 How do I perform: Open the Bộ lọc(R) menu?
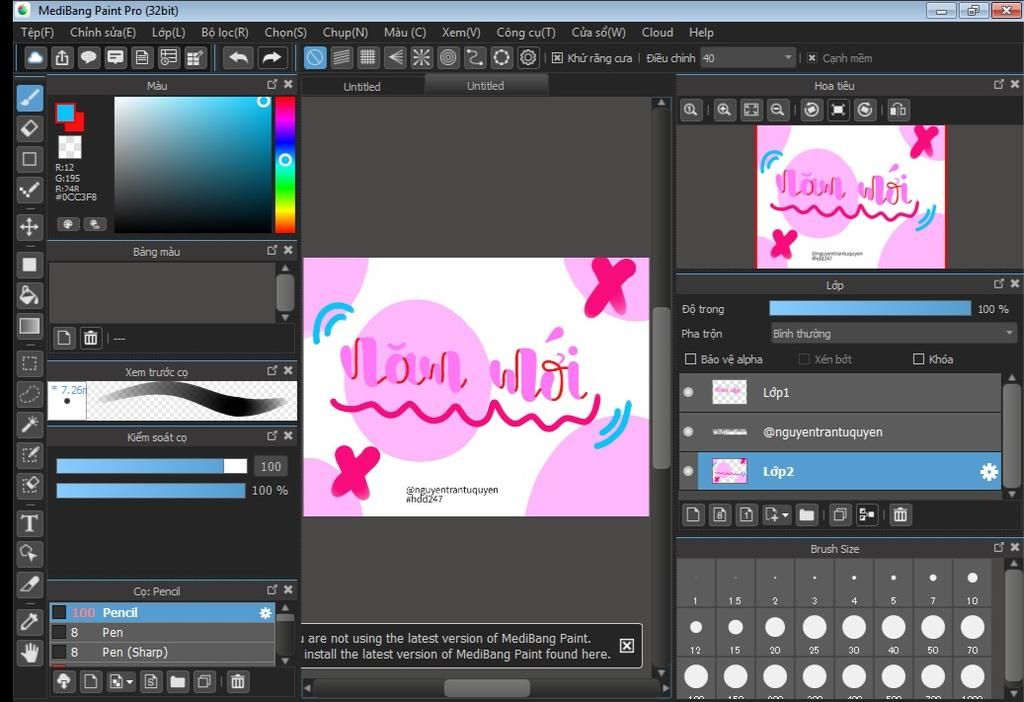[225, 32]
